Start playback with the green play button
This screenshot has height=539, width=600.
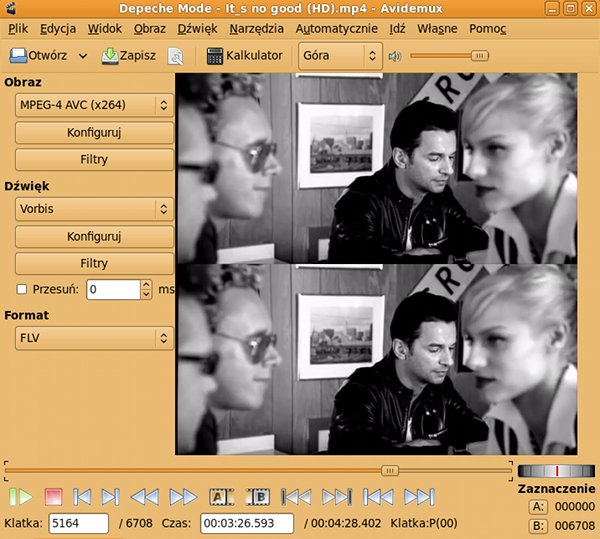point(21,497)
